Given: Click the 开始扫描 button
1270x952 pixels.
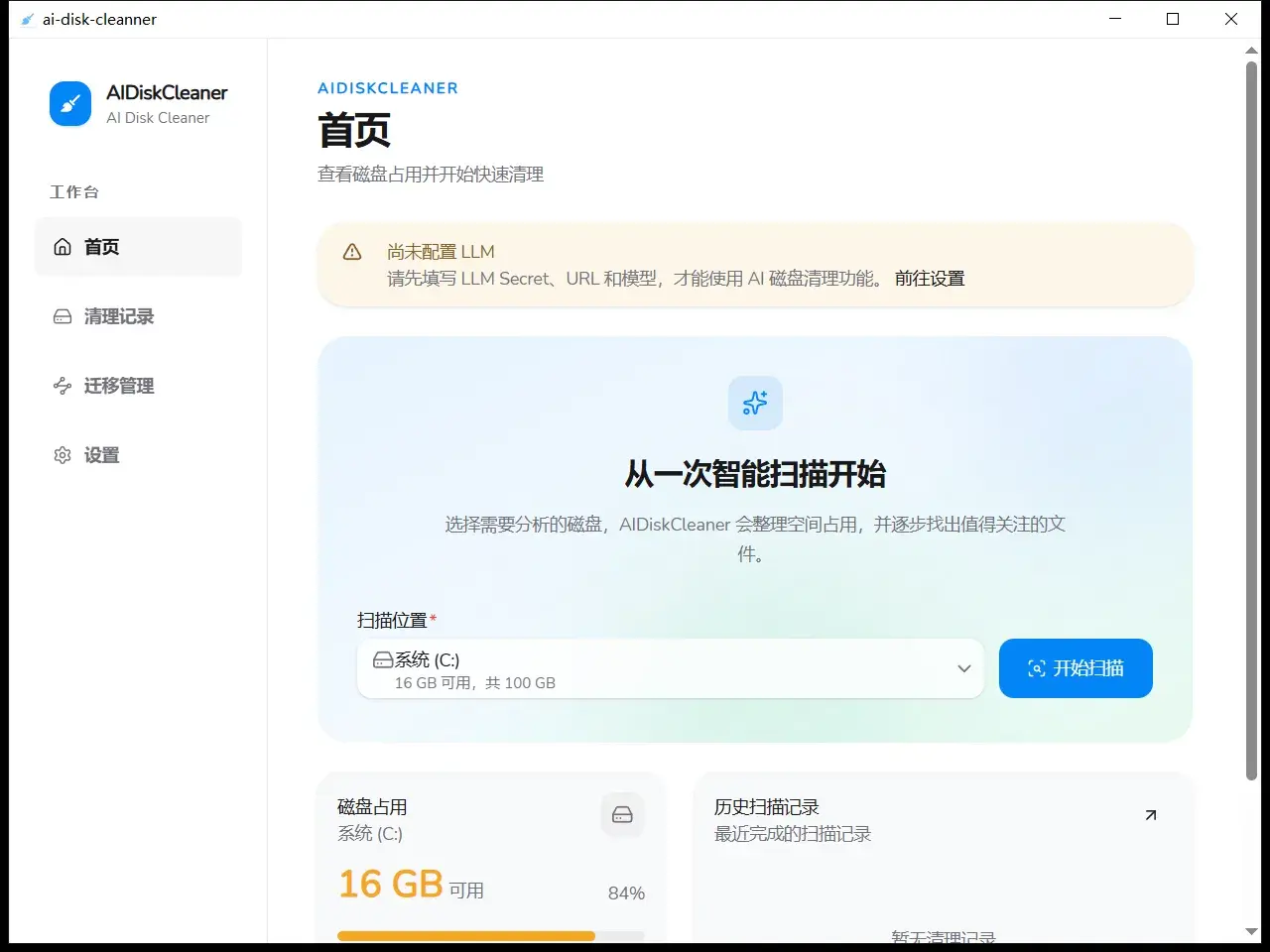Looking at the screenshot, I should coord(1076,668).
